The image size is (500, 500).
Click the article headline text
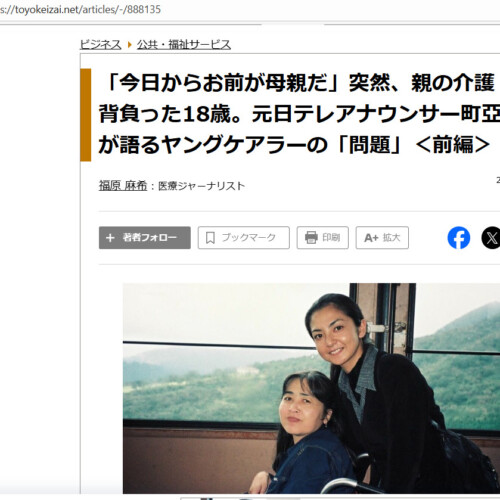coord(299,114)
